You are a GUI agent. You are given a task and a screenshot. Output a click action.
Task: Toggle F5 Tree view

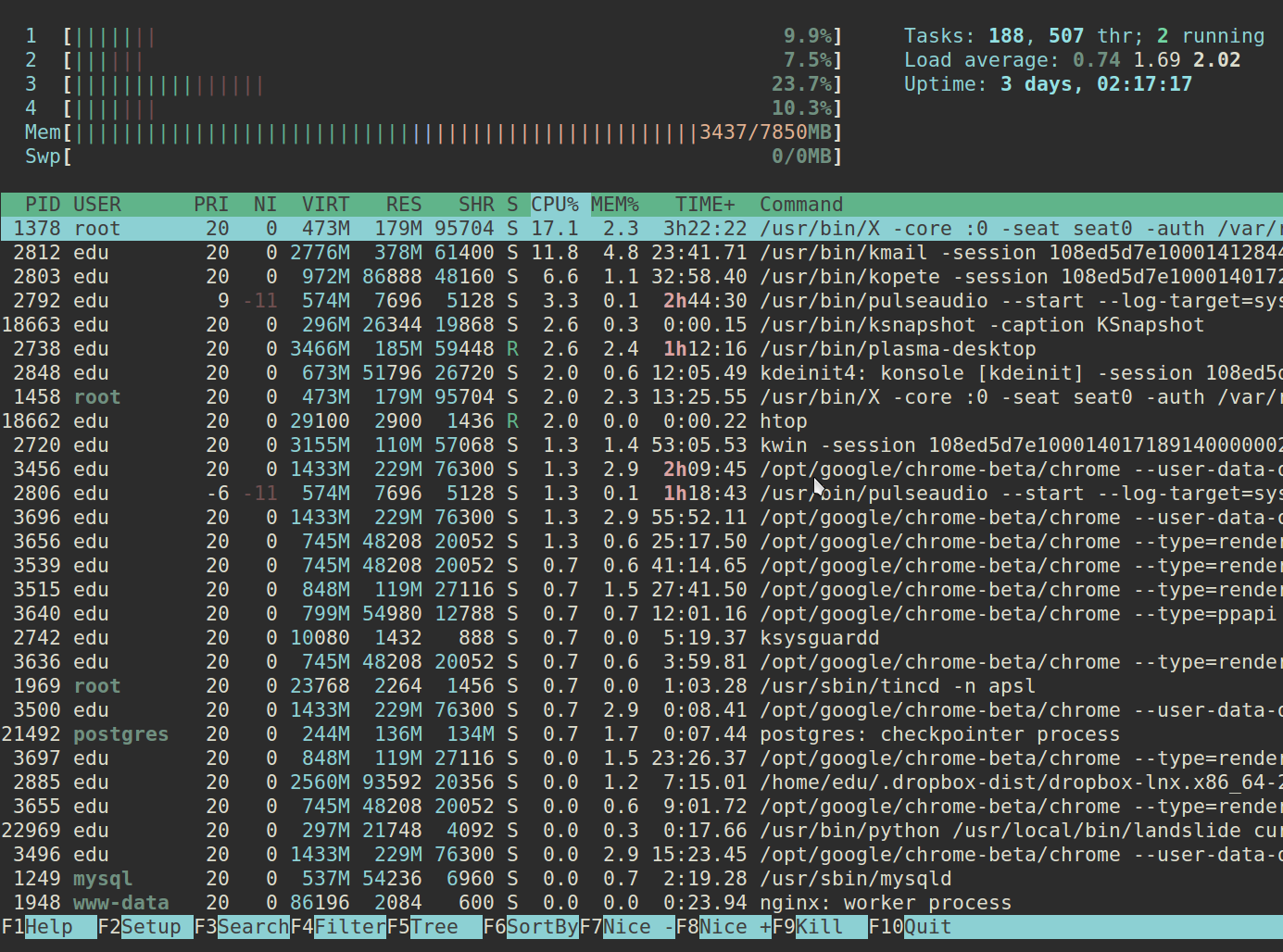tap(434, 927)
